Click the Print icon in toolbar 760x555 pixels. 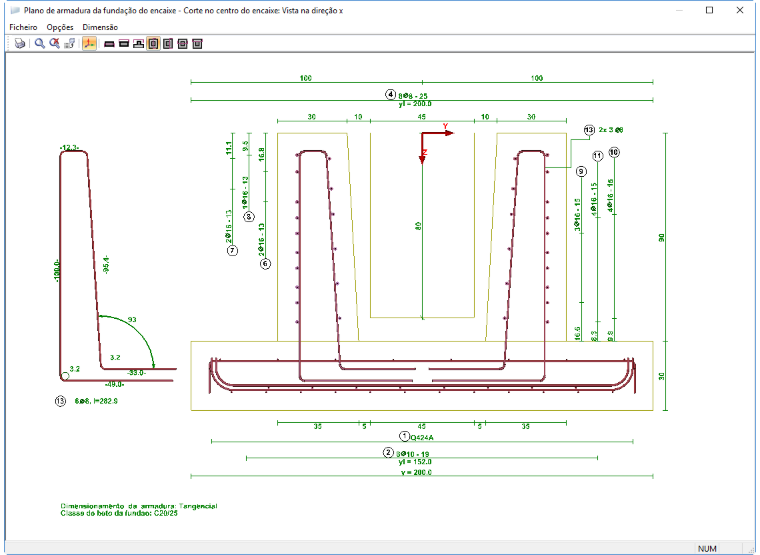point(19,44)
